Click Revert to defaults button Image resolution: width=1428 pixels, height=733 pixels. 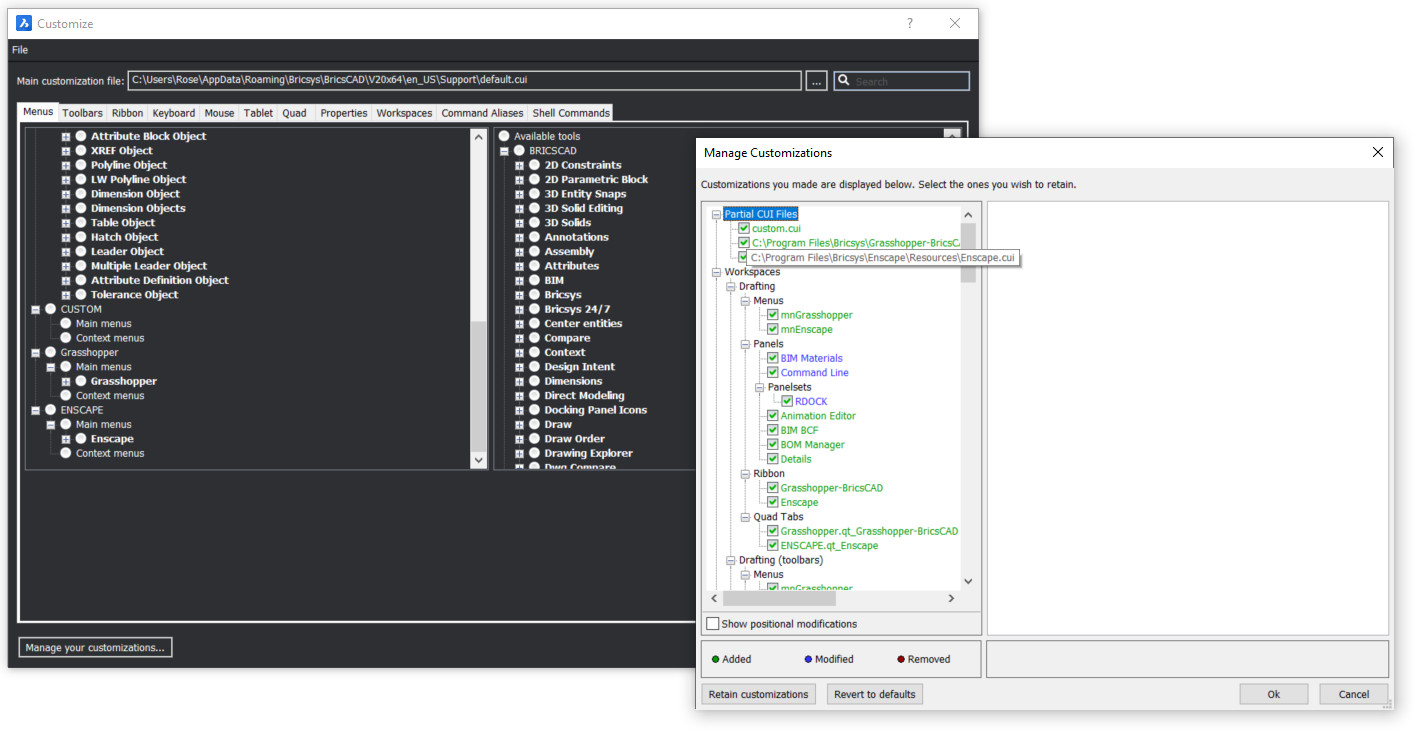[875, 694]
